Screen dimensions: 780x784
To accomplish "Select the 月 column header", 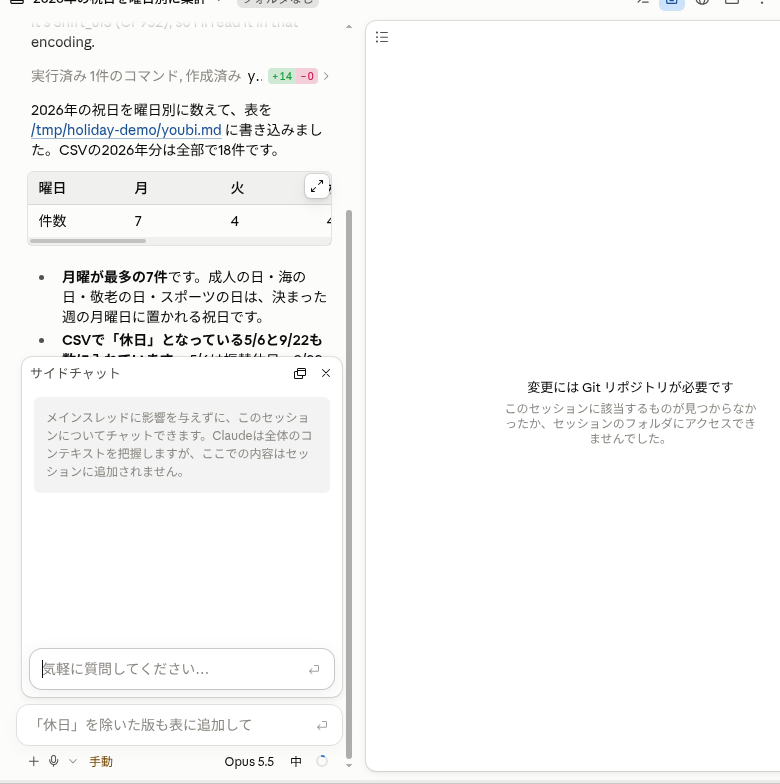I will click(x=141, y=188).
